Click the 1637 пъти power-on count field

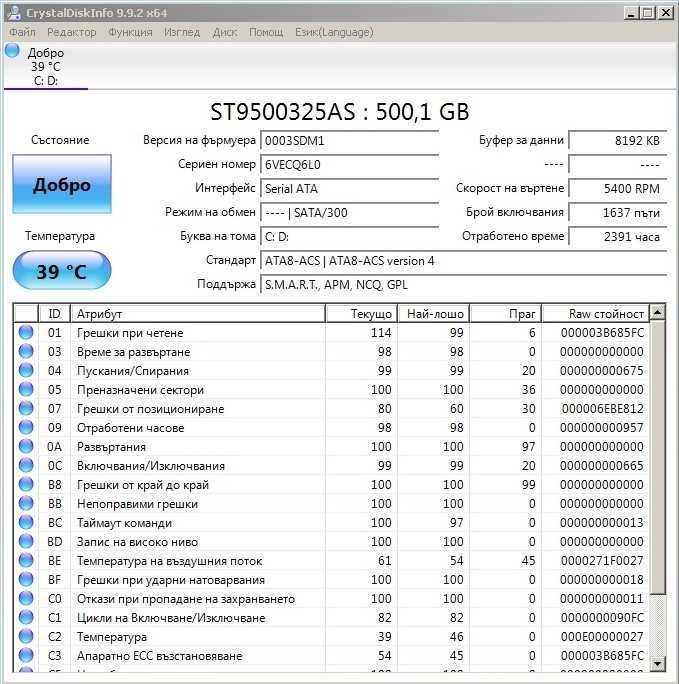pyautogui.click(x=618, y=212)
